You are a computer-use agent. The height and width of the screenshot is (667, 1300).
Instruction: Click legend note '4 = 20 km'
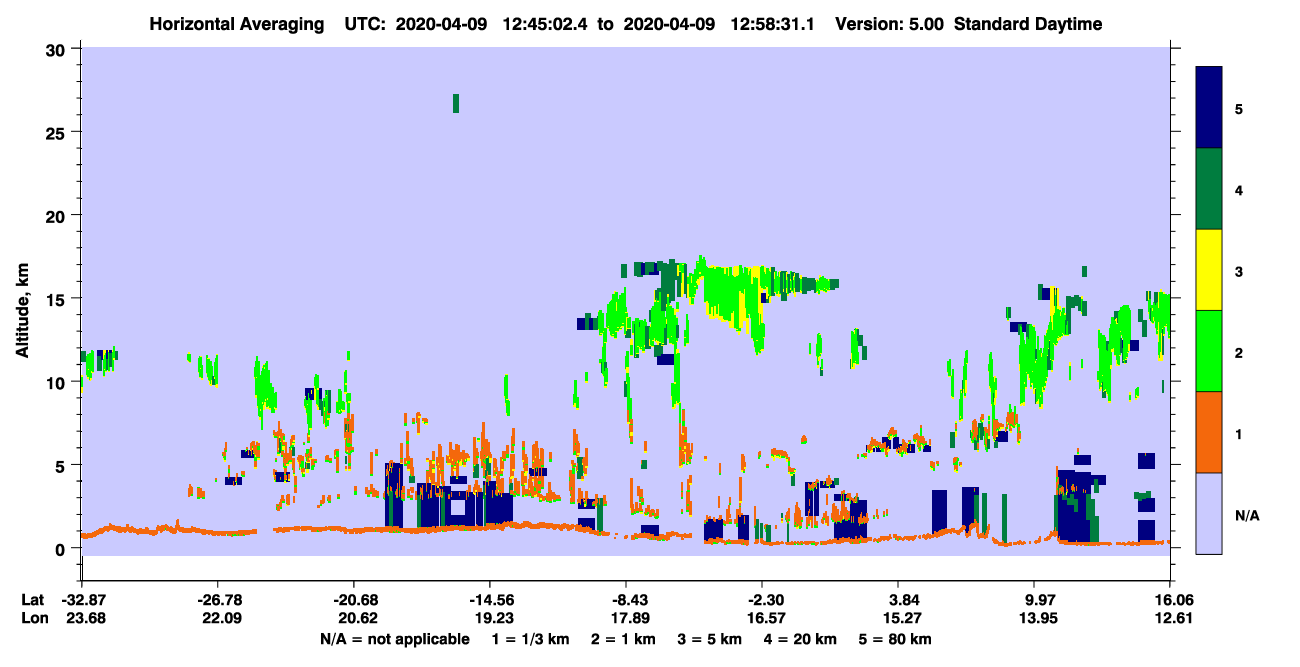coord(802,639)
